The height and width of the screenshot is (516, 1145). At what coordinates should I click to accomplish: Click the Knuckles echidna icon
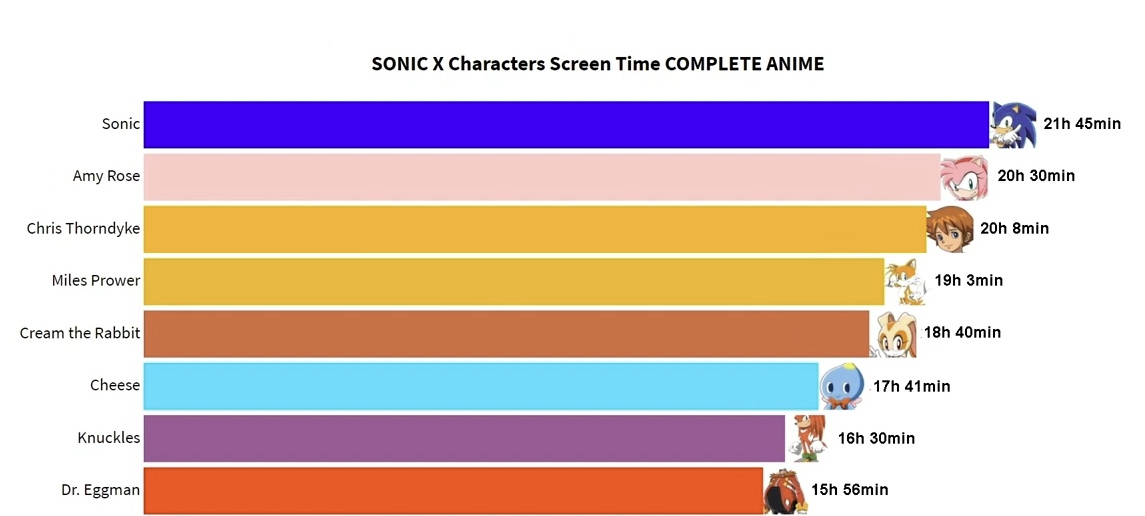pyautogui.click(x=807, y=438)
